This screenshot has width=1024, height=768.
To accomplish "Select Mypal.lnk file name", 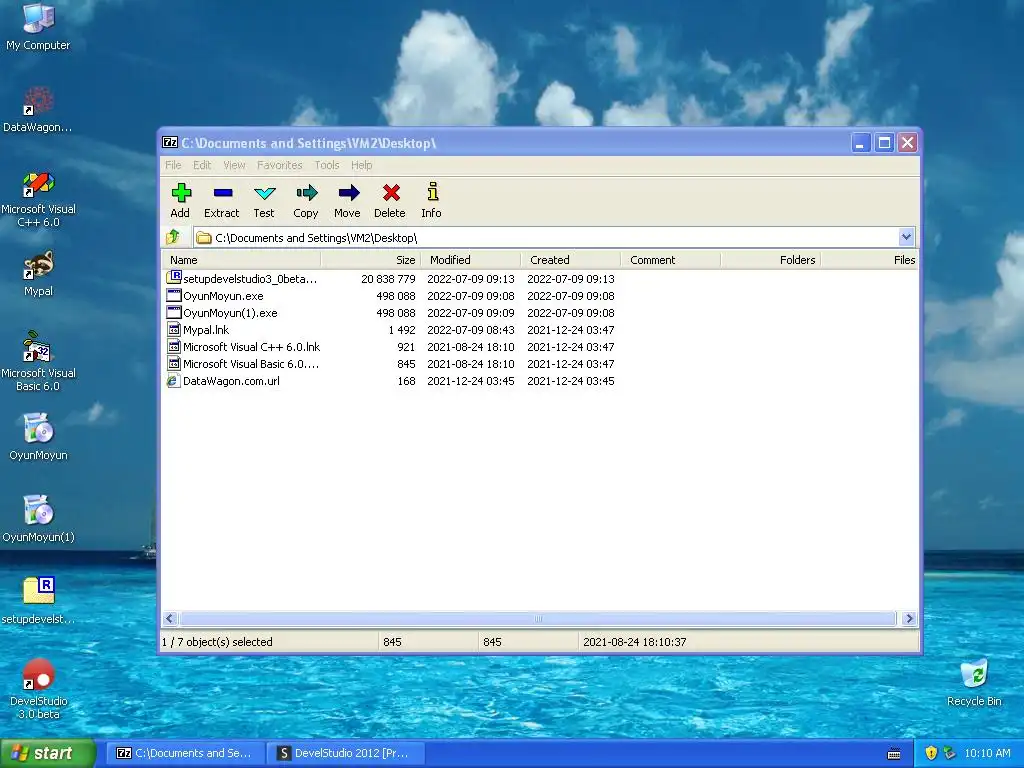I will click(206, 330).
